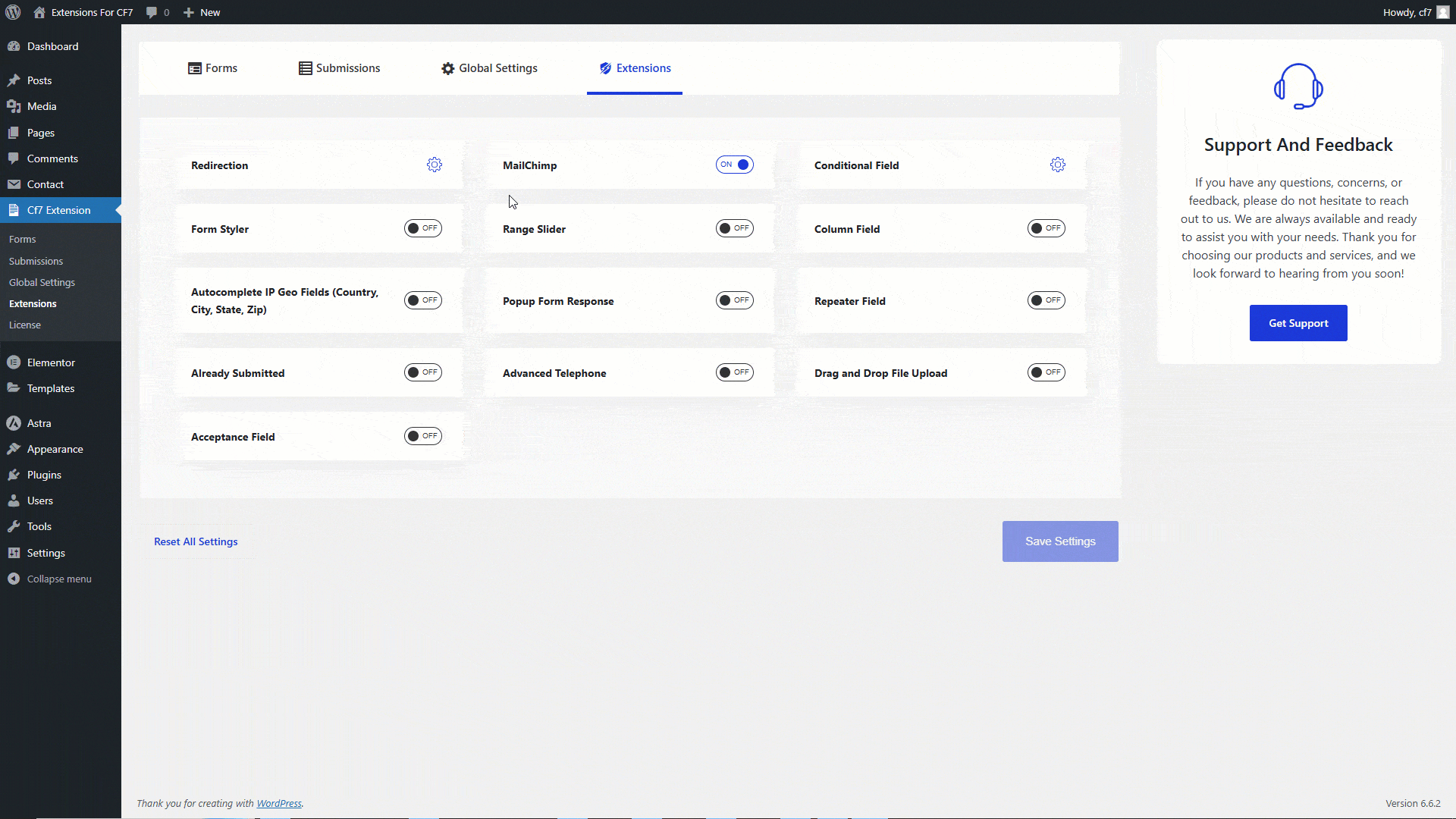This screenshot has width=1456, height=819.
Task: Enable the Repeater Field toggle
Action: tap(1046, 300)
